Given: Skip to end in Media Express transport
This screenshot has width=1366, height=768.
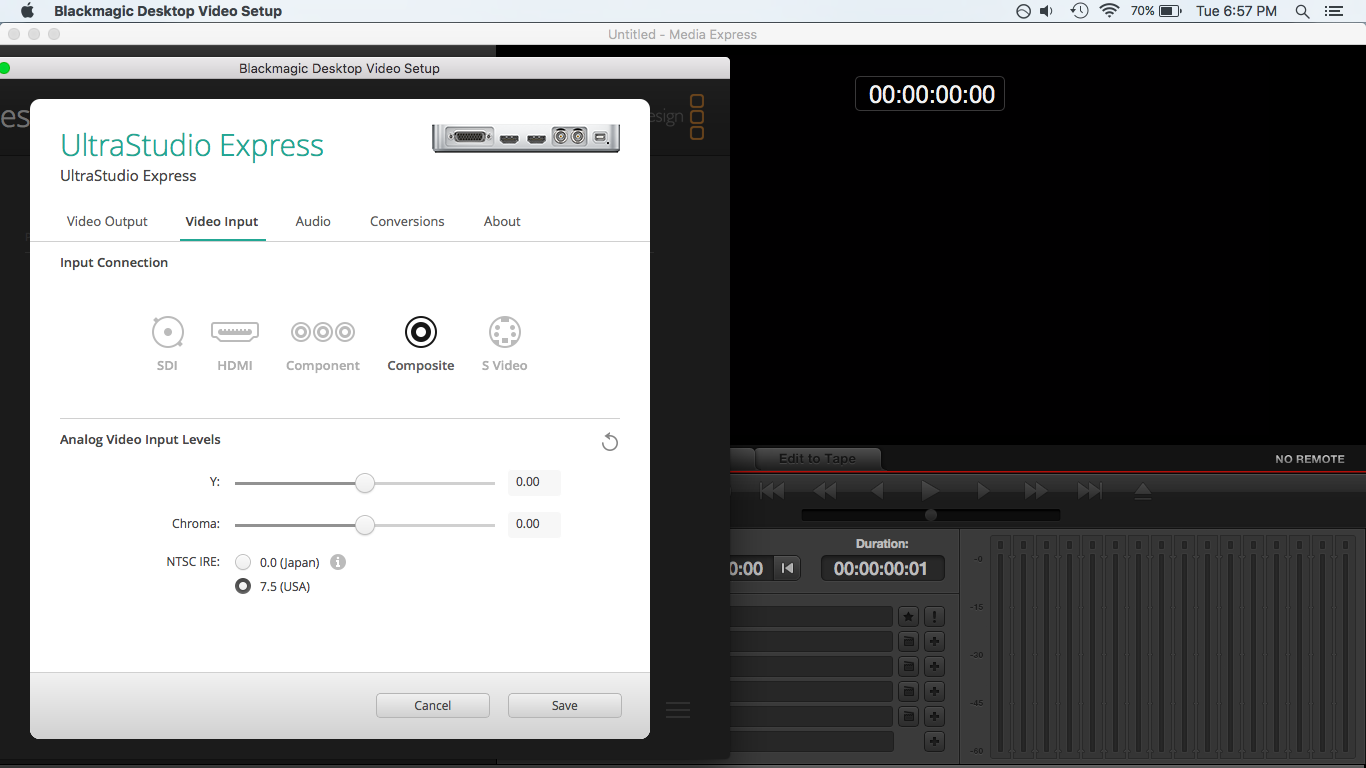Looking at the screenshot, I should (x=1089, y=491).
